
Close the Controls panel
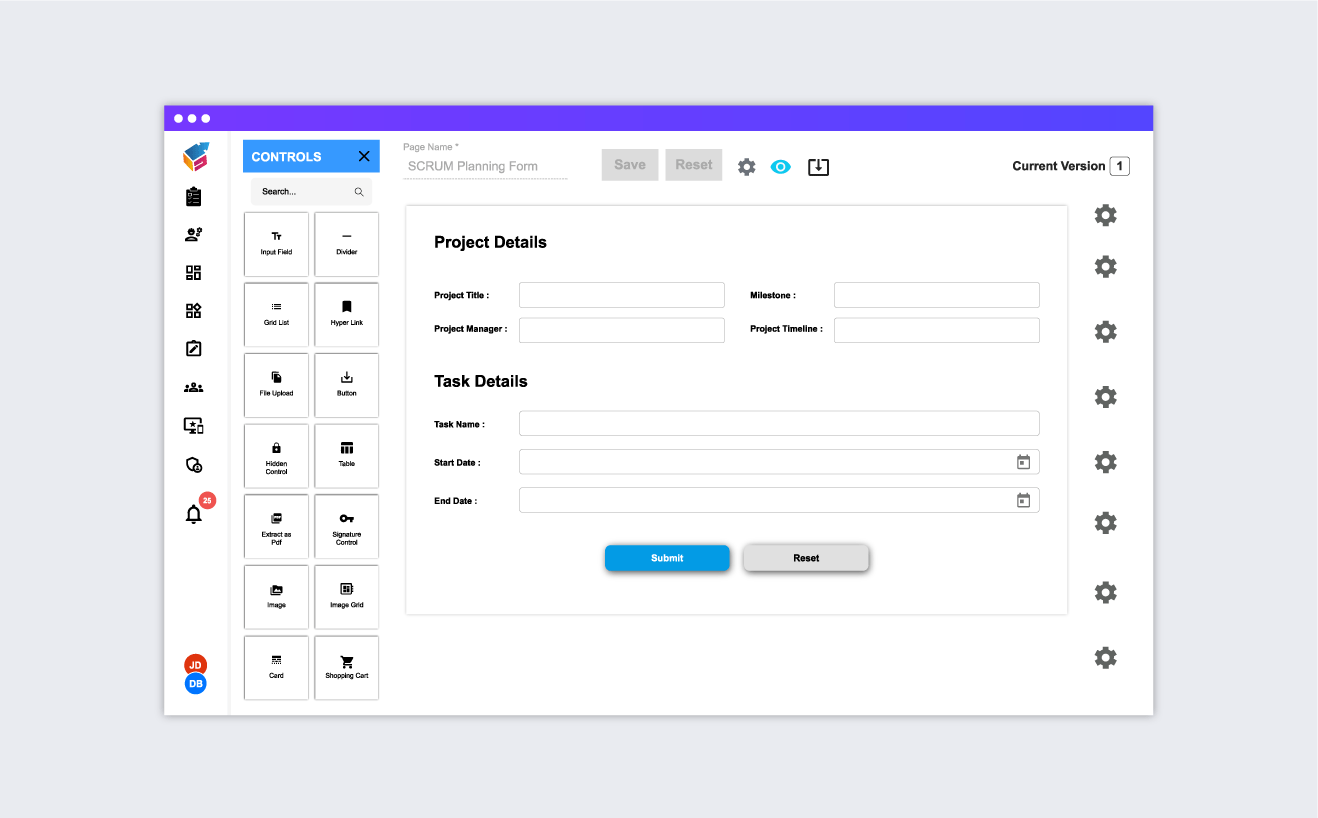click(364, 156)
